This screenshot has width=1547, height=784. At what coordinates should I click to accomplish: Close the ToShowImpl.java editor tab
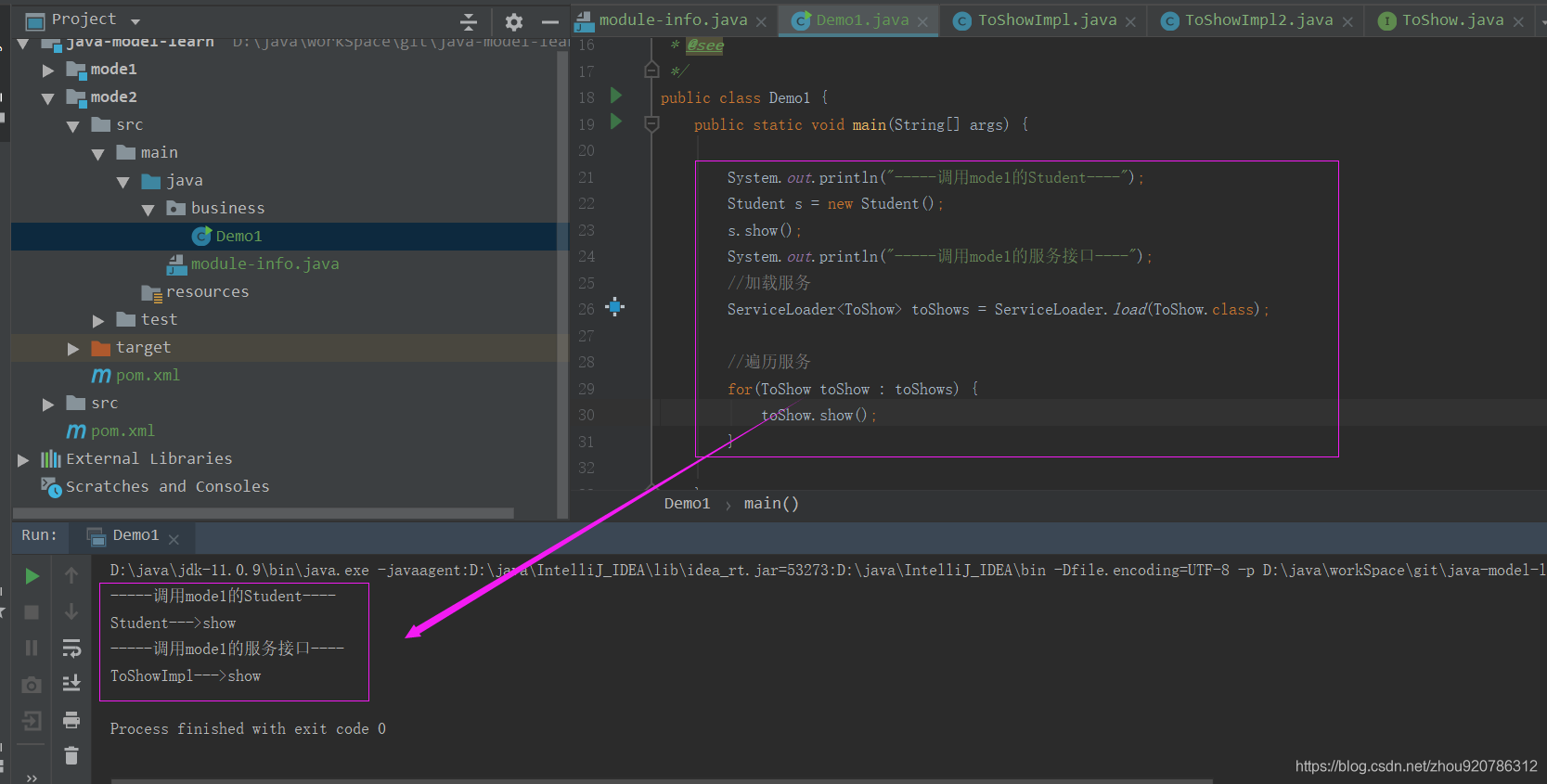coord(1130,21)
